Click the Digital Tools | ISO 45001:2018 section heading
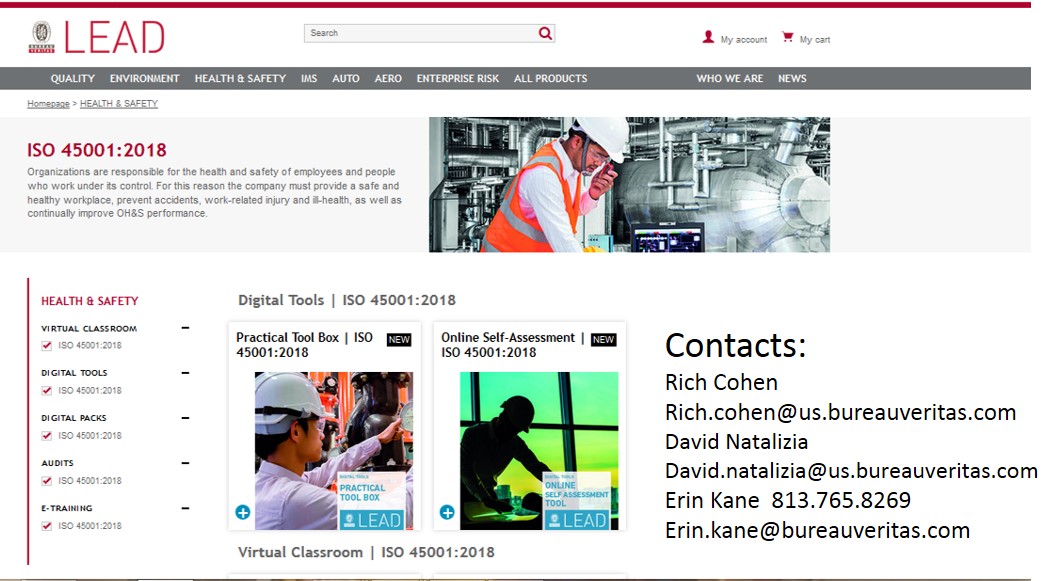1062x581 pixels. pos(347,300)
